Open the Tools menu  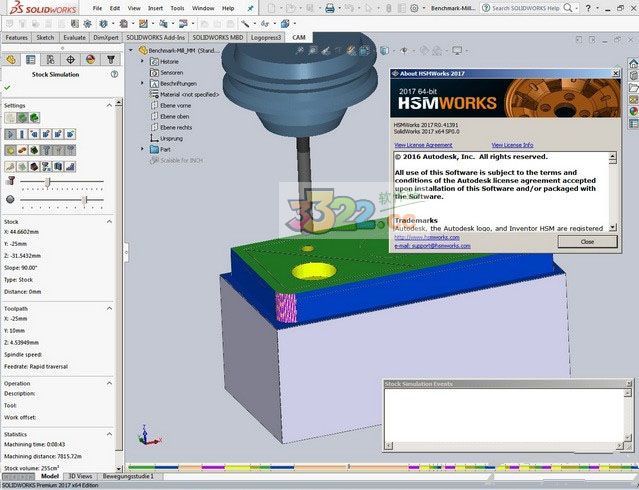(177, 8)
